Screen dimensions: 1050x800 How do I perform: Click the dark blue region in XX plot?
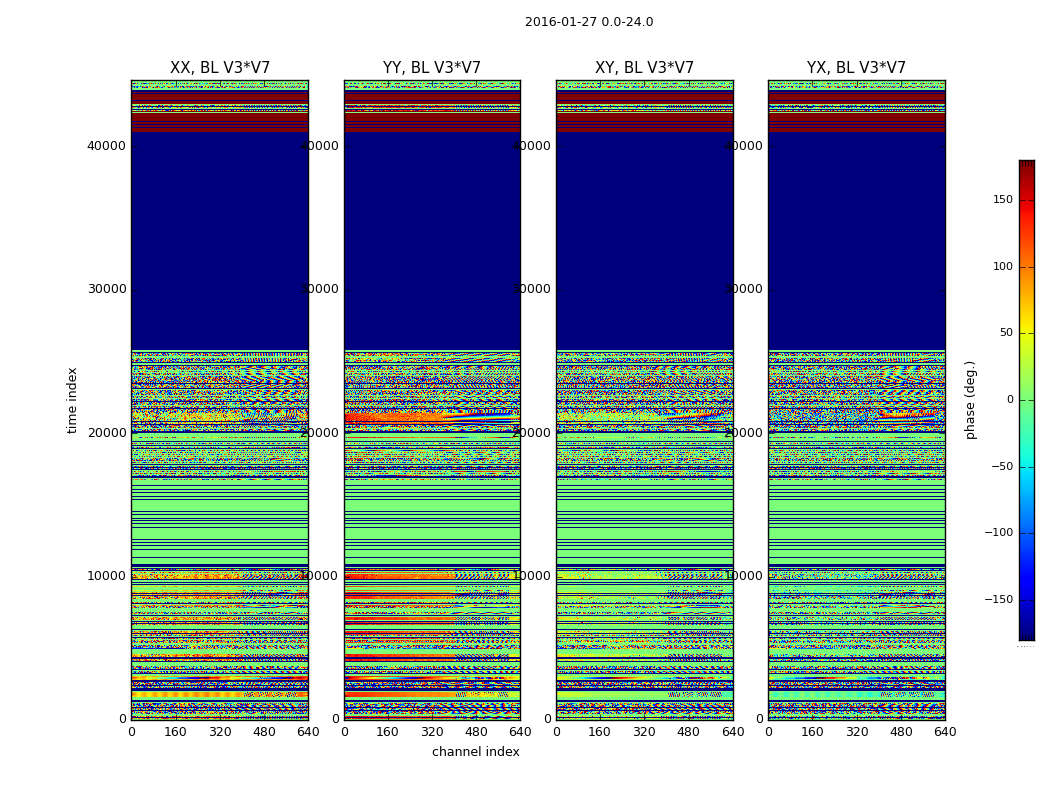[x=220, y=240]
